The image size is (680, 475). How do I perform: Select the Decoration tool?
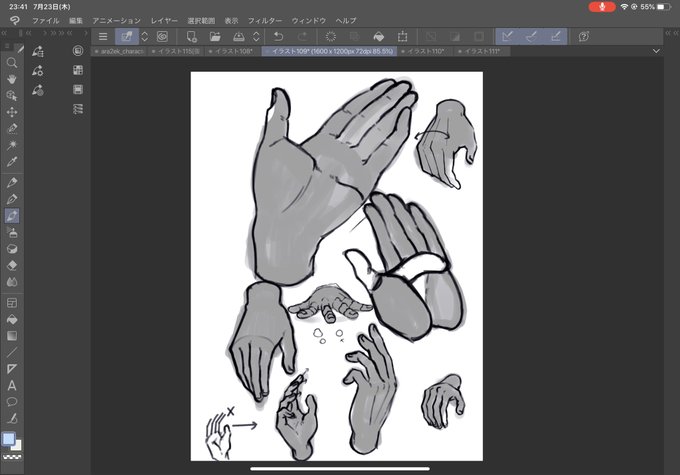[x=12, y=249]
